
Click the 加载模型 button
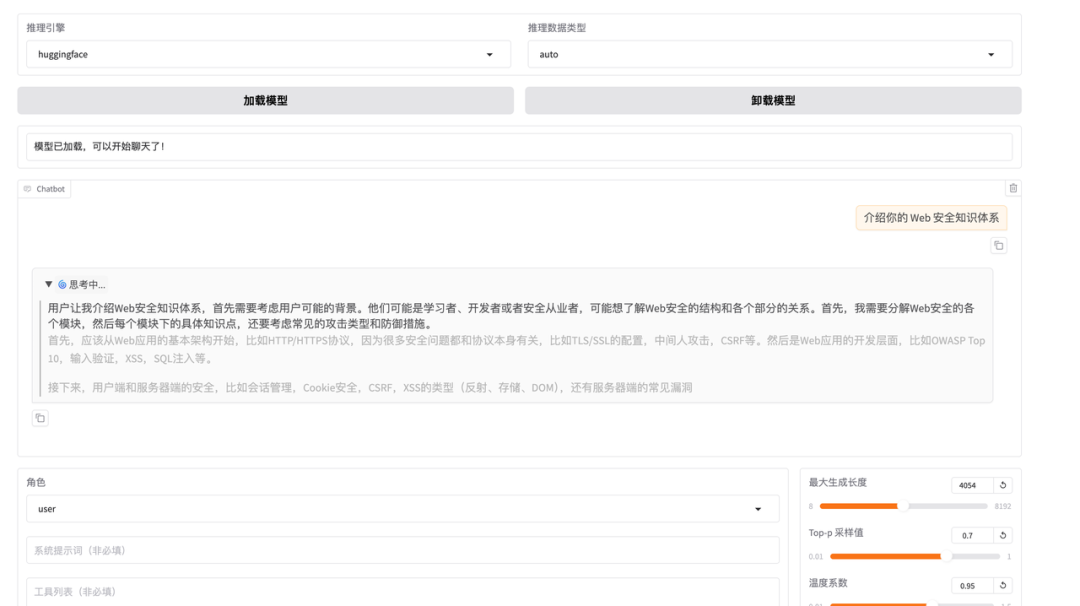click(265, 101)
